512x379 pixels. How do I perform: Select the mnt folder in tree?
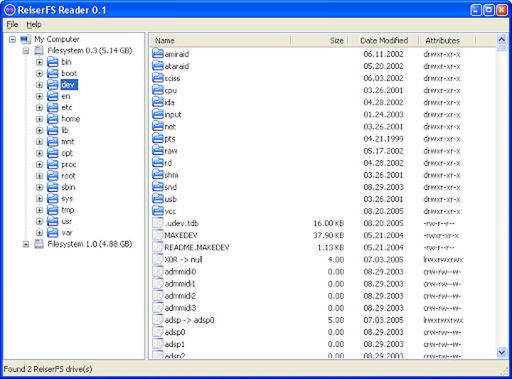(x=68, y=142)
